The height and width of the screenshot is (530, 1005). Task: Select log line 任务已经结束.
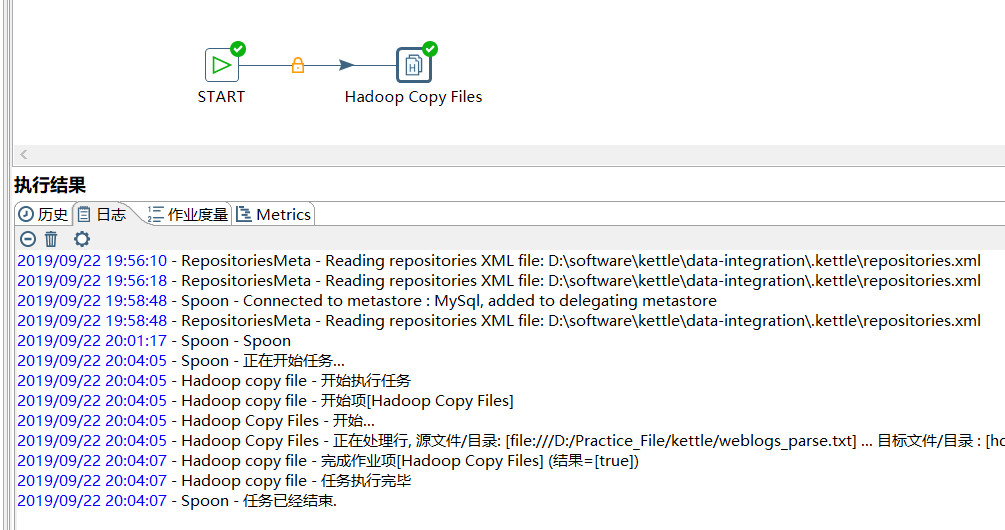pos(177,501)
